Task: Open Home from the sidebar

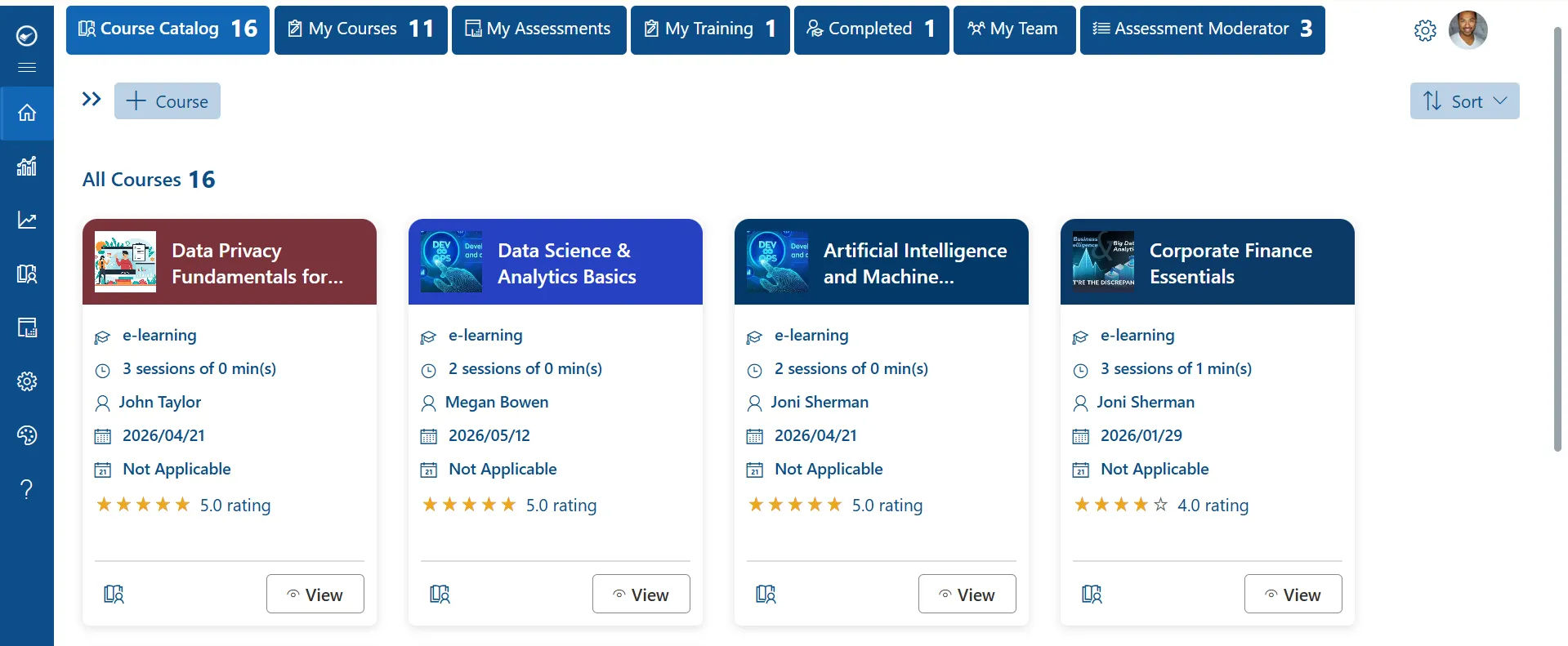Action: pos(27,113)
